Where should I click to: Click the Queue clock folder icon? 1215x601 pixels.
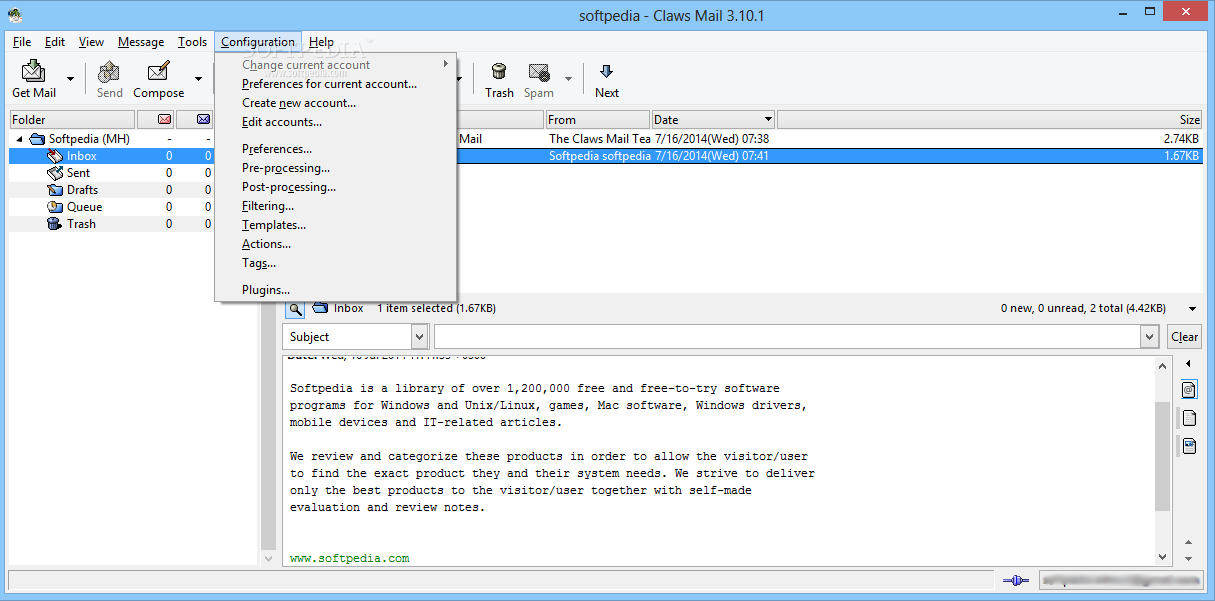tap(55, 207)
